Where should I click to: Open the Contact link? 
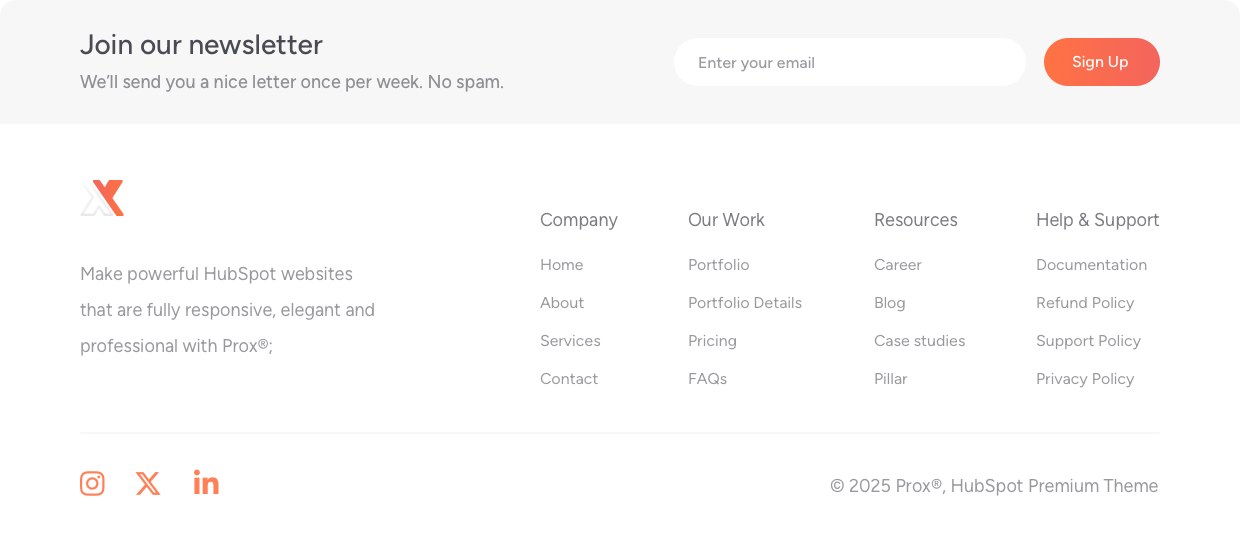point(569,379)
